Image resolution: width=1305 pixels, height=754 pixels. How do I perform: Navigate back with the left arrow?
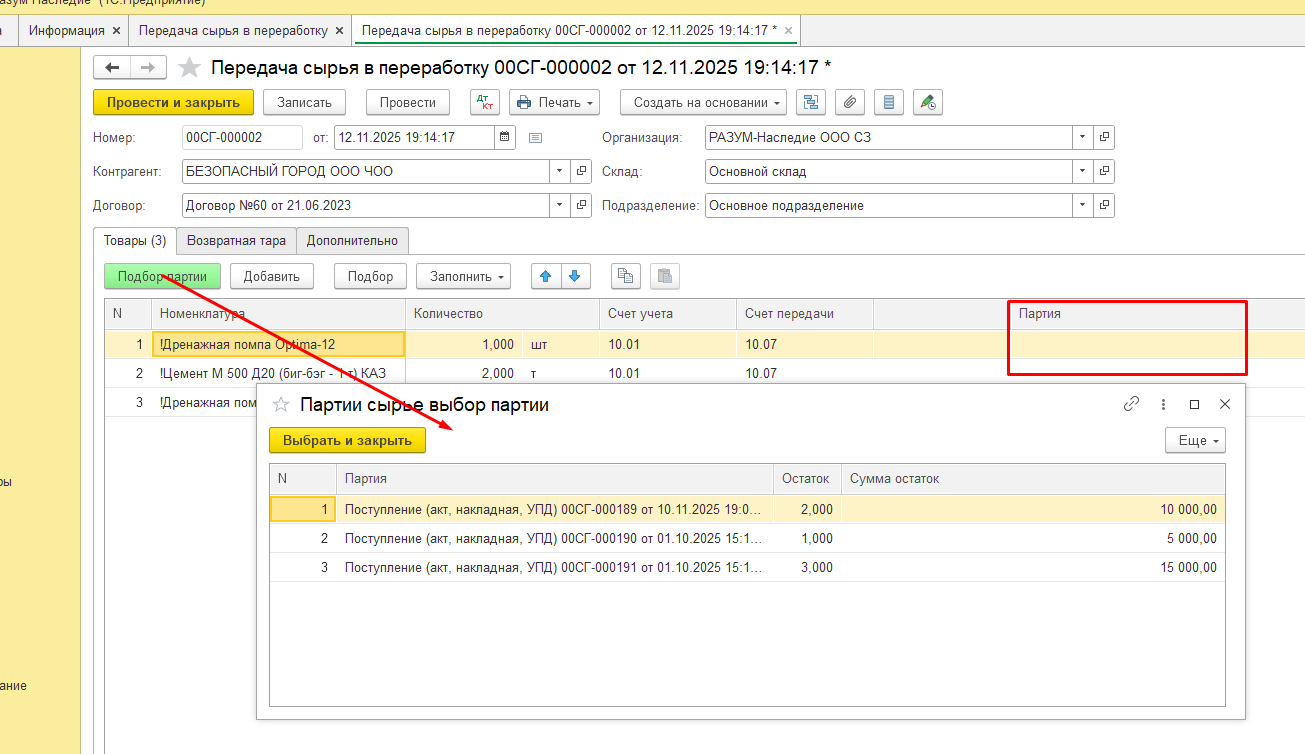(x=112, y=68)
